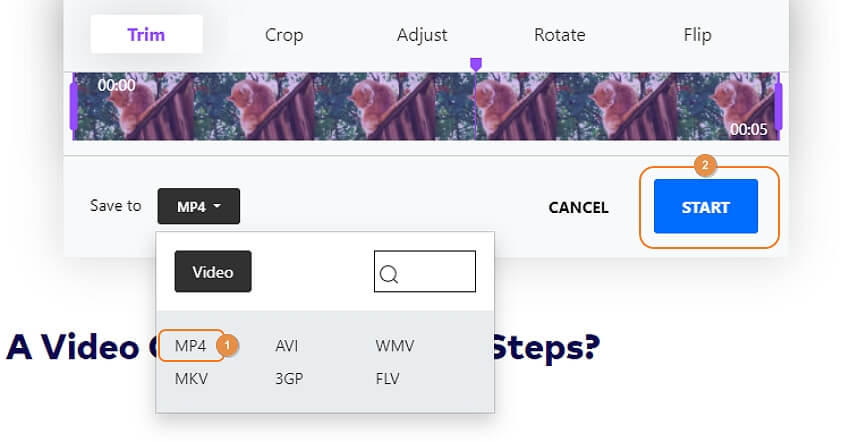Image resolution: width=850 pixels, height=442 pixels.
Task: Click the magnifier search icon
Action: pos(389,274)
